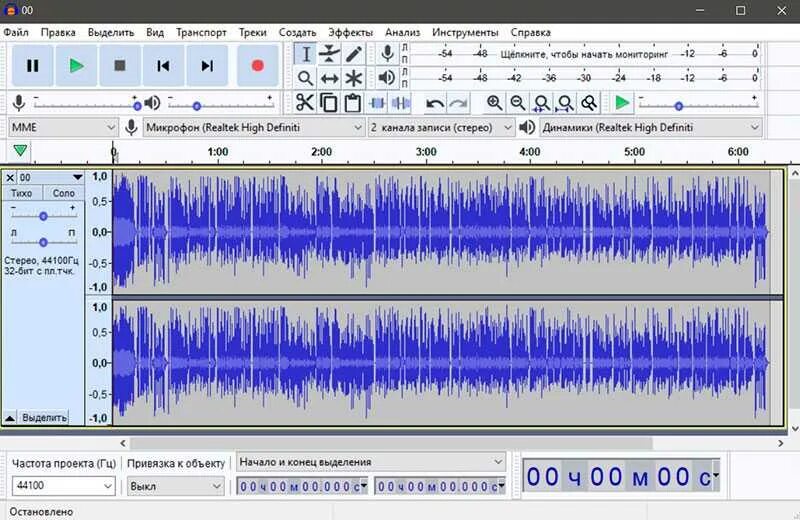
Task: Solo track with the Соло button
Action: coord(63,193)
